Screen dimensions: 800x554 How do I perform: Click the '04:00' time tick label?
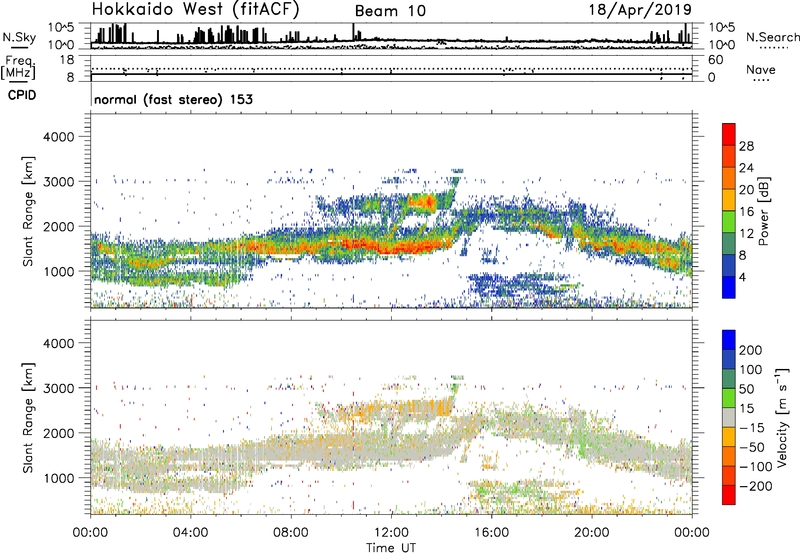click(x=190, y=533)
